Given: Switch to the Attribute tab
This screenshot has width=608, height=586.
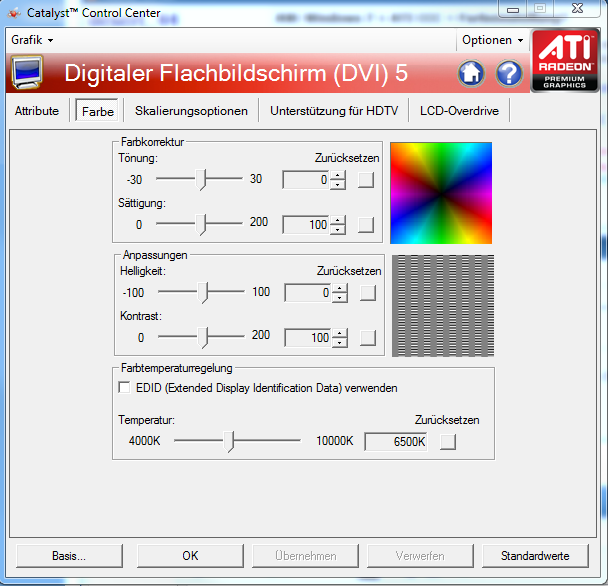Looking at the screenshot, I should tap(37, 111).
